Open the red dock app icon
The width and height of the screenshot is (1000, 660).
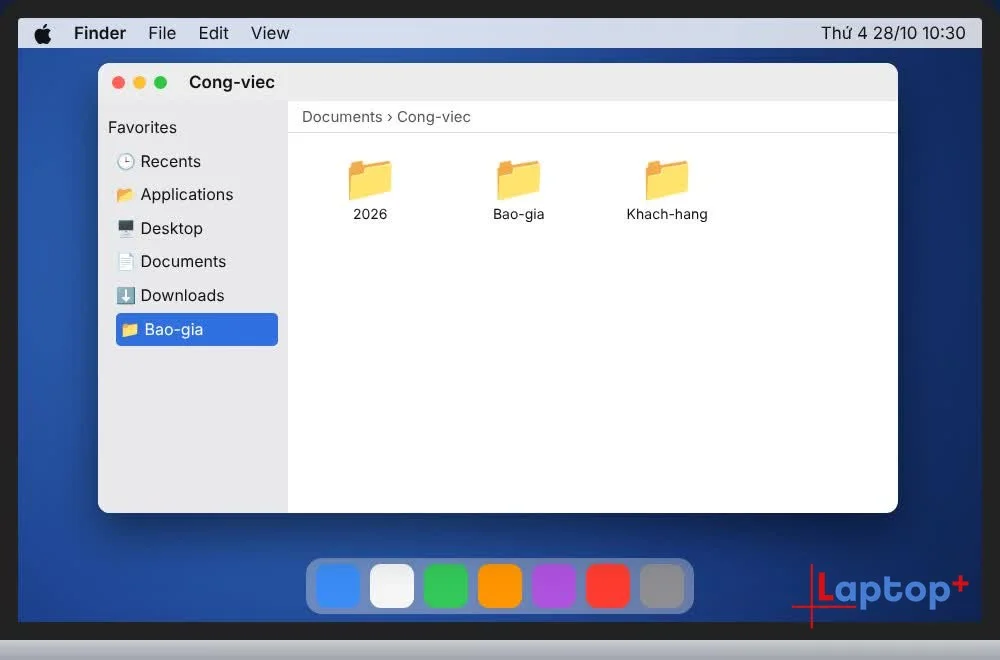[x=608, y=585]
